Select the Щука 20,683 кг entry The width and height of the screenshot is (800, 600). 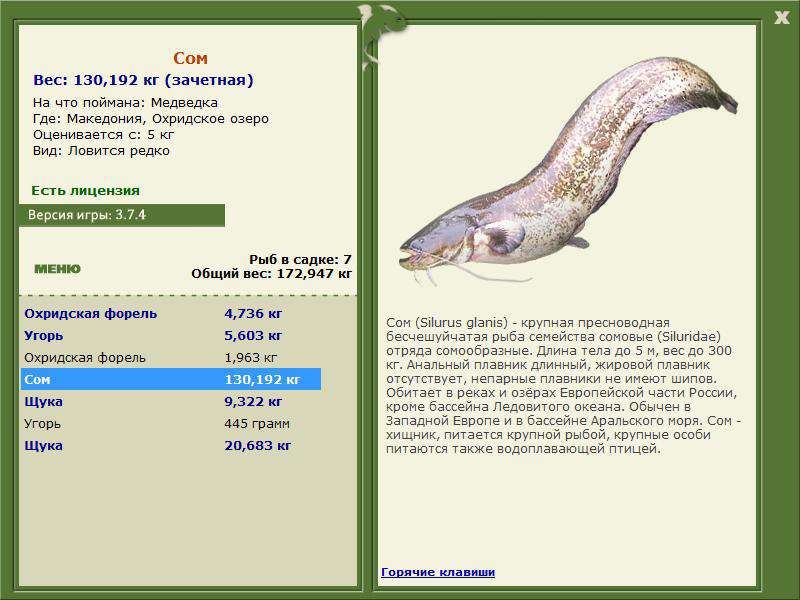(x=171, y=445)
